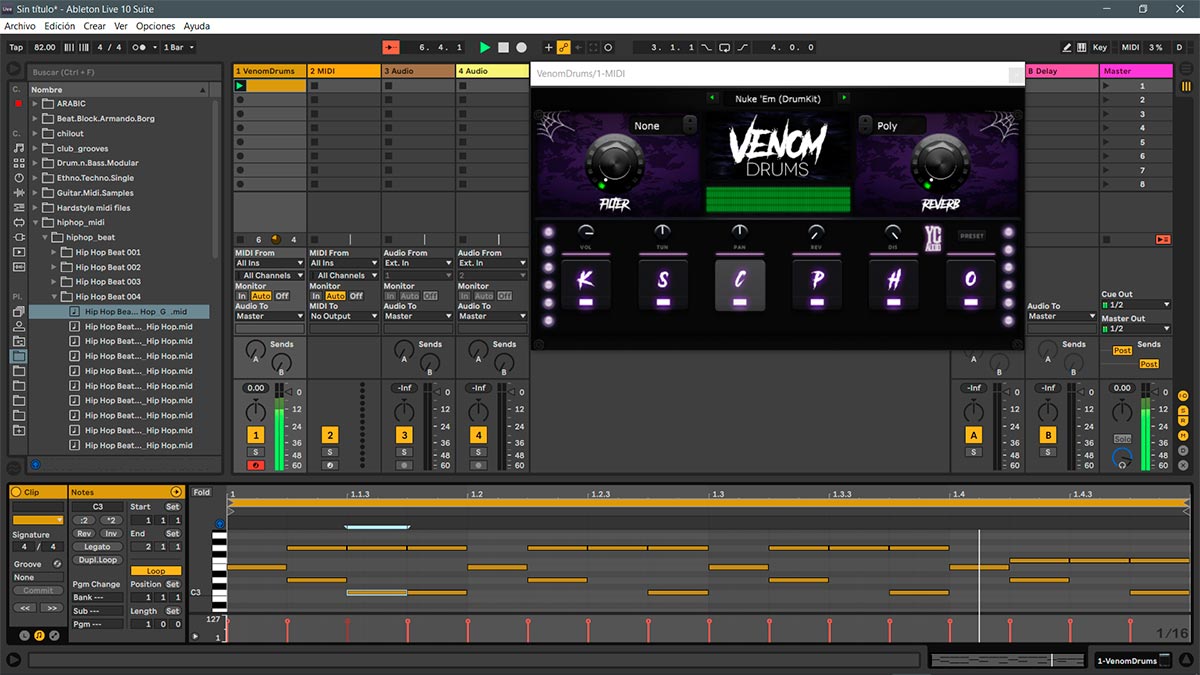Select the Guitar.Midi.Samples folder

pos(95,193)
